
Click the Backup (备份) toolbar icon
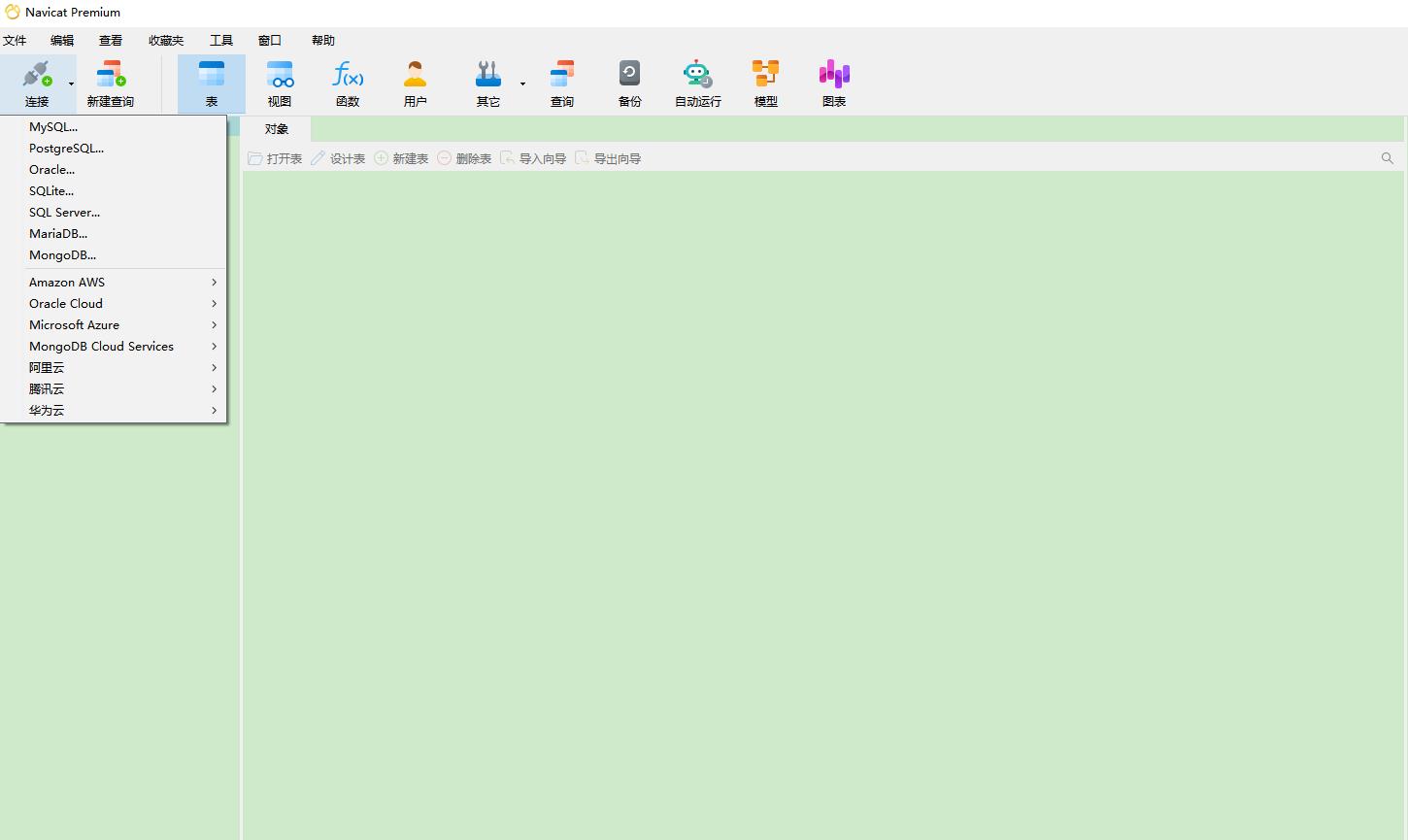(x=629, y=84)
